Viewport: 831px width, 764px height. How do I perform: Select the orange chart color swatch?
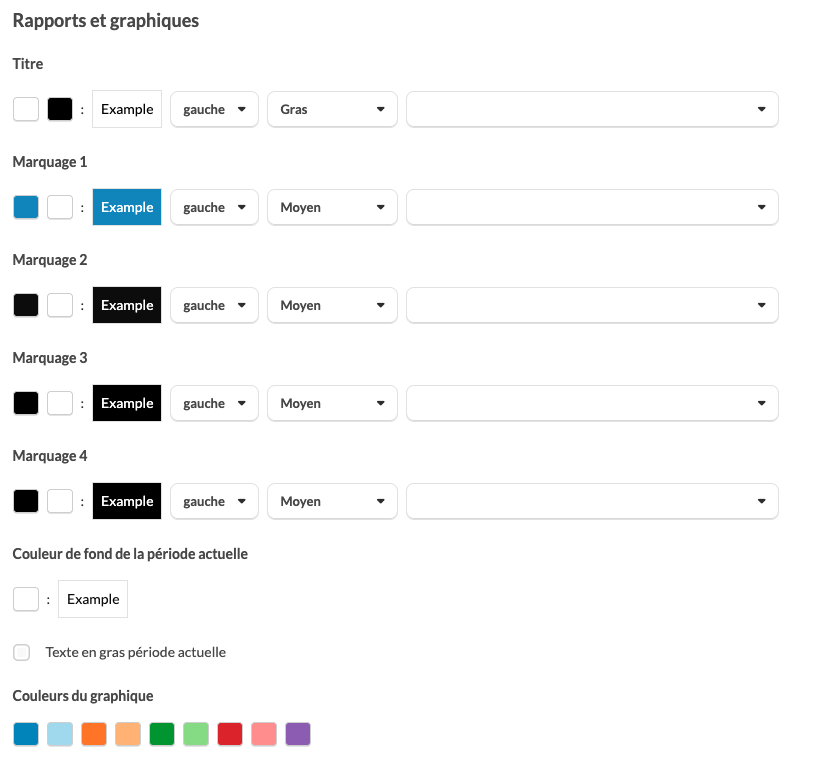94,734
